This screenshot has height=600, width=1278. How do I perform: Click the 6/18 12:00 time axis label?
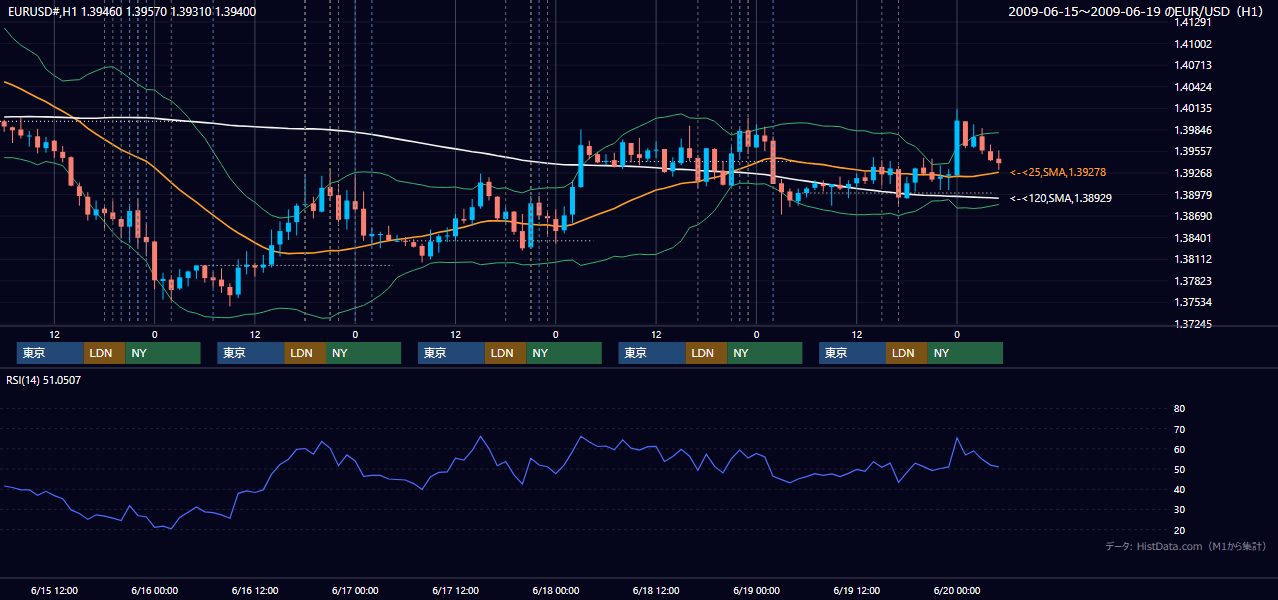click(656, 591)
